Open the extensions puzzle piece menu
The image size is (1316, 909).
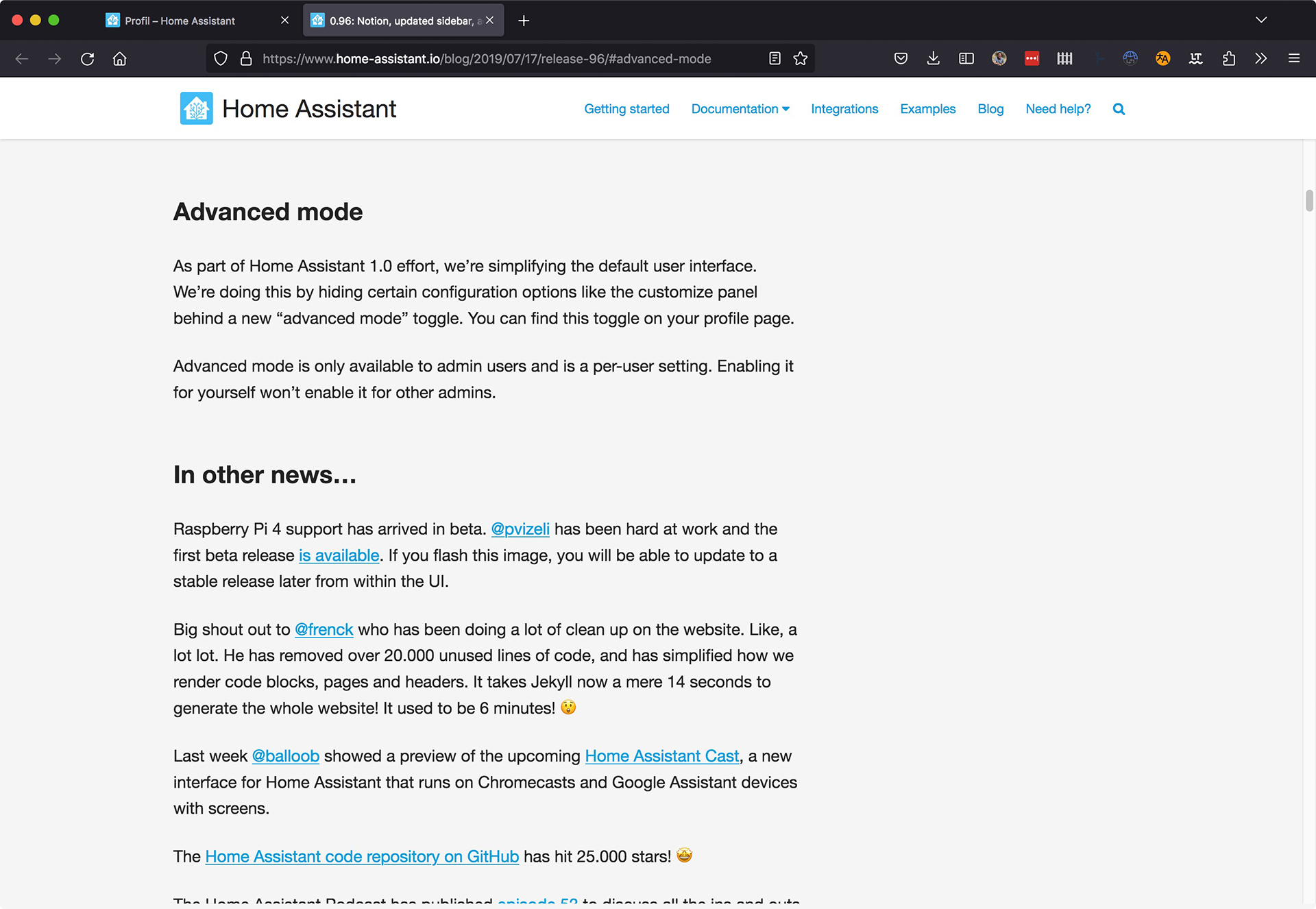[1228, 59]
